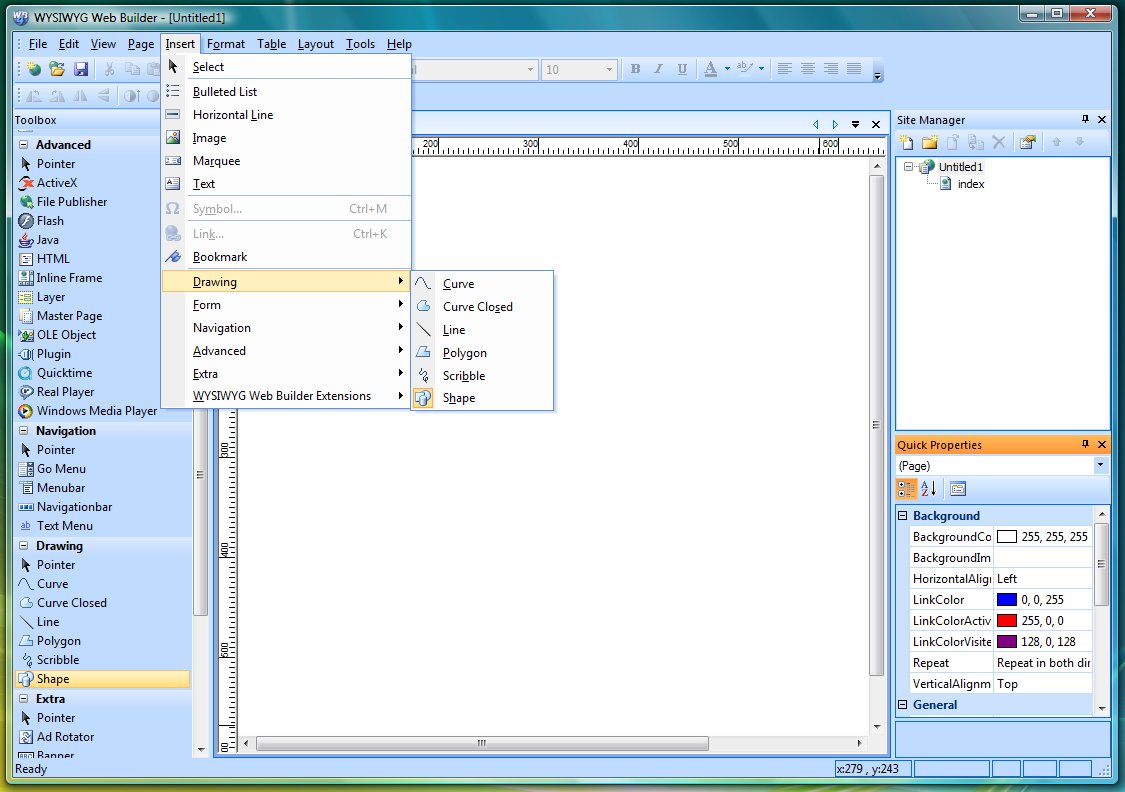Click the Open file toolbar icon
Screen dimensions: 1125x792
tap(57, 69)
